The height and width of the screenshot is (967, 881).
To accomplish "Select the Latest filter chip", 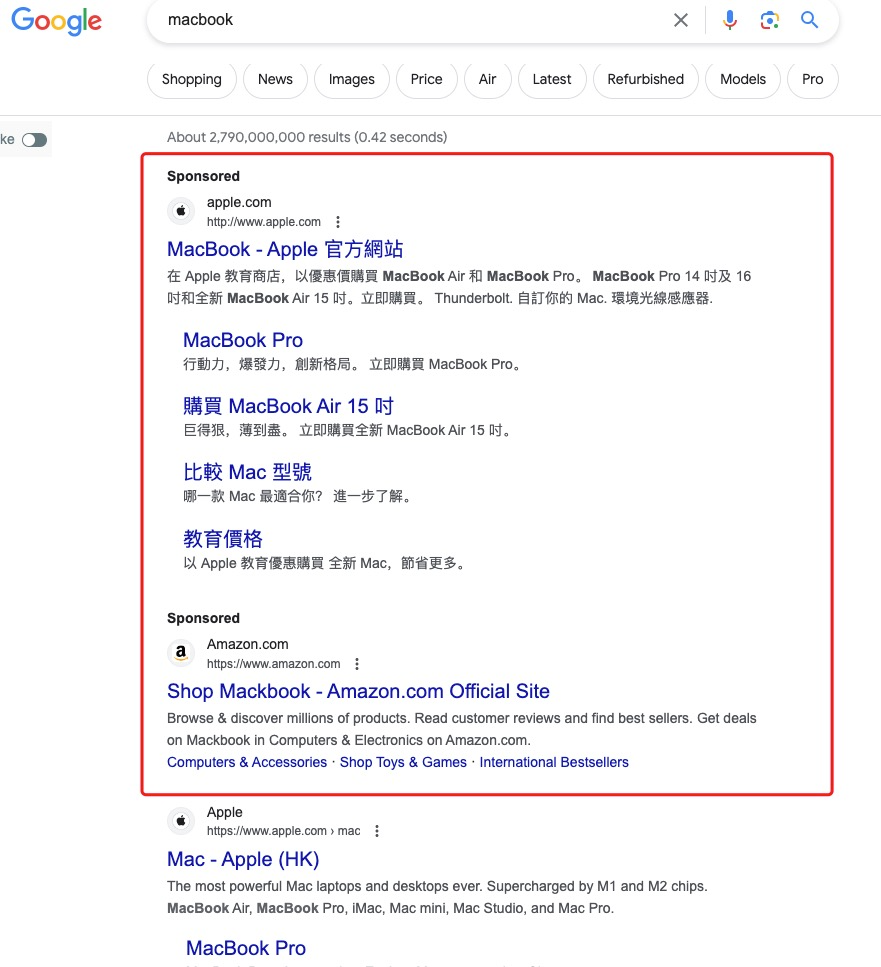I will 552,80.
